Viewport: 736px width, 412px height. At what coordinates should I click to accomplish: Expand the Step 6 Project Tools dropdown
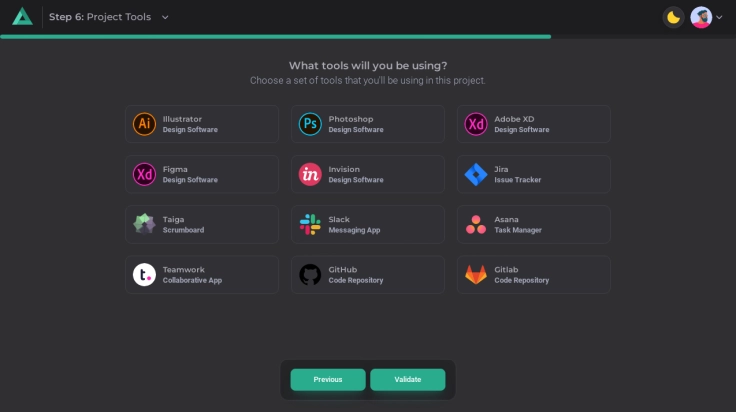[165, 17]
